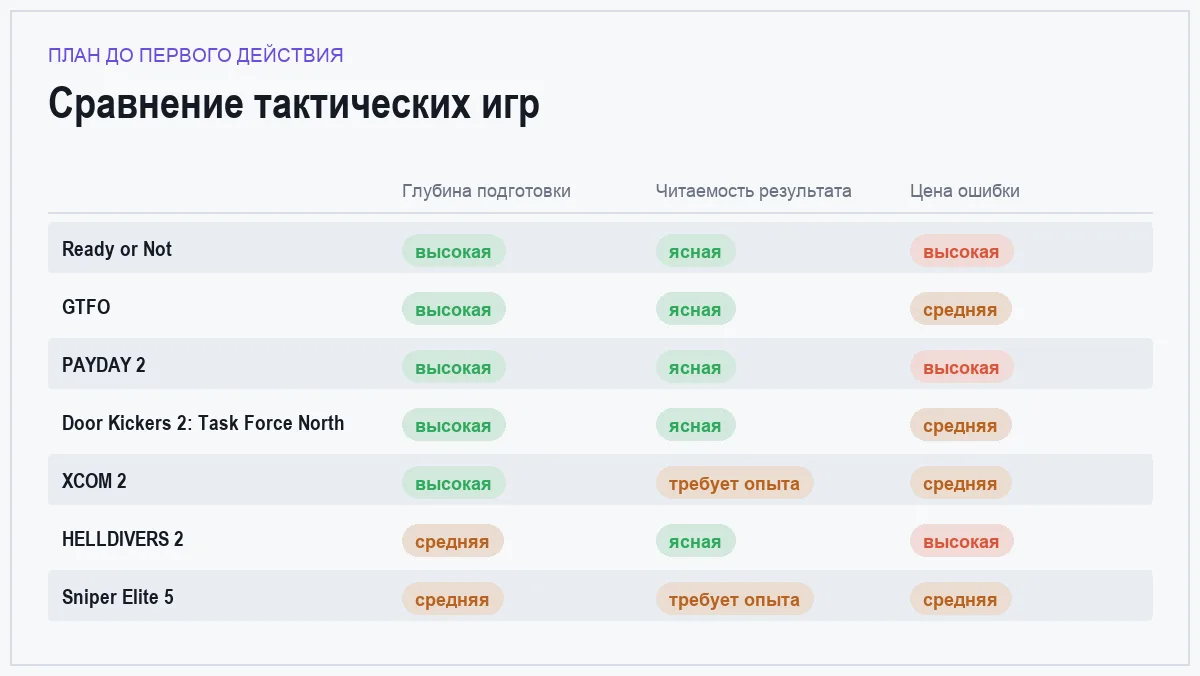This screenshot has width=1200, height=676.
Task: Click 'высокая' depth badge in PAYDAY 2 row
Action: [x=454, y=367]
